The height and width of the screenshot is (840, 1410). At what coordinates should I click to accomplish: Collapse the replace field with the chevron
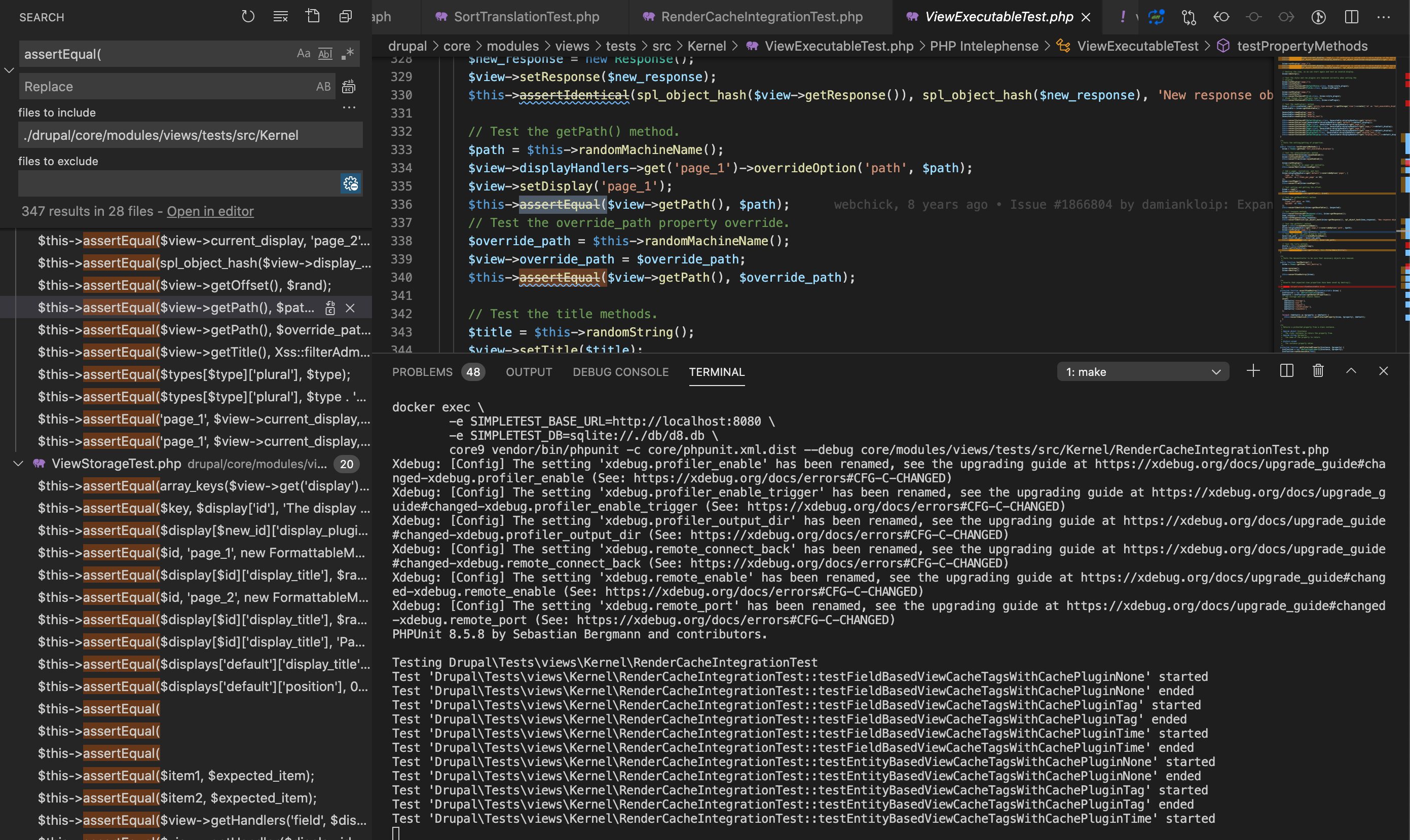point(9,70)
